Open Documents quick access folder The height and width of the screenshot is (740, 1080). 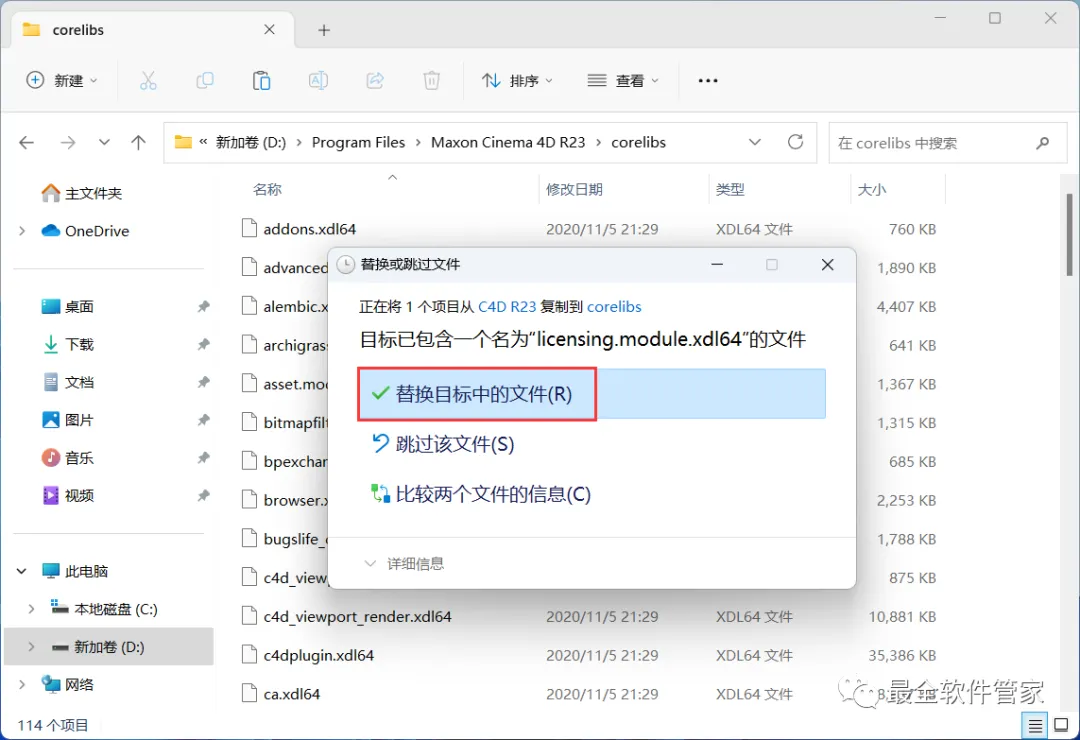tap(68, 382)
